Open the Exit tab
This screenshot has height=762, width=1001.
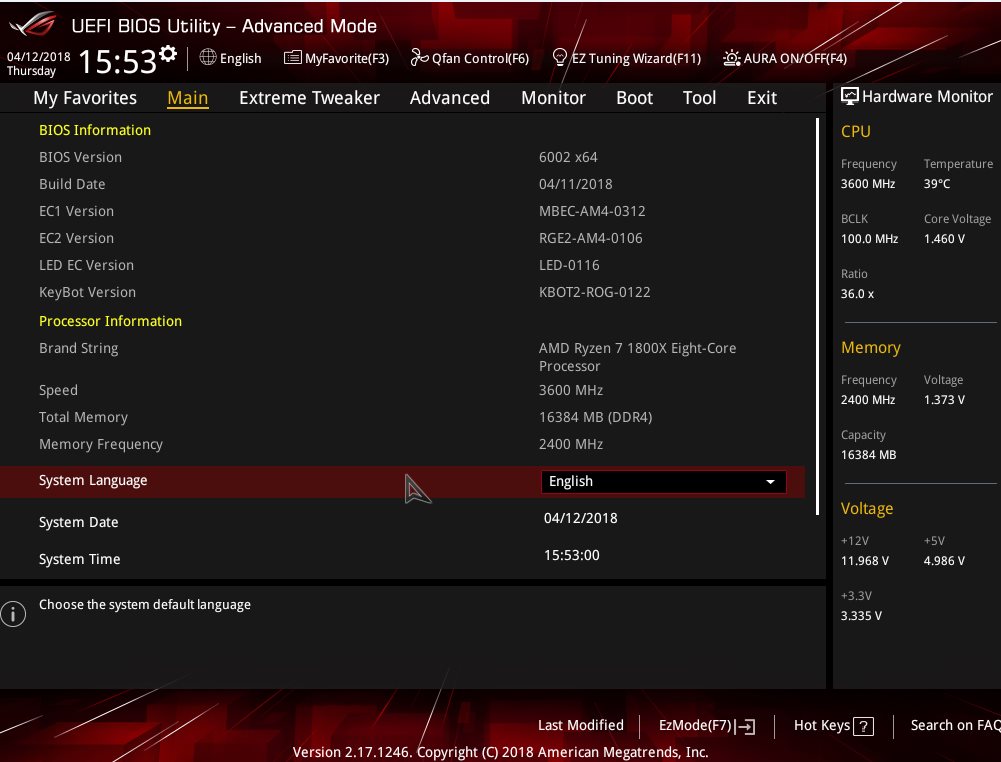pos(762,98)
